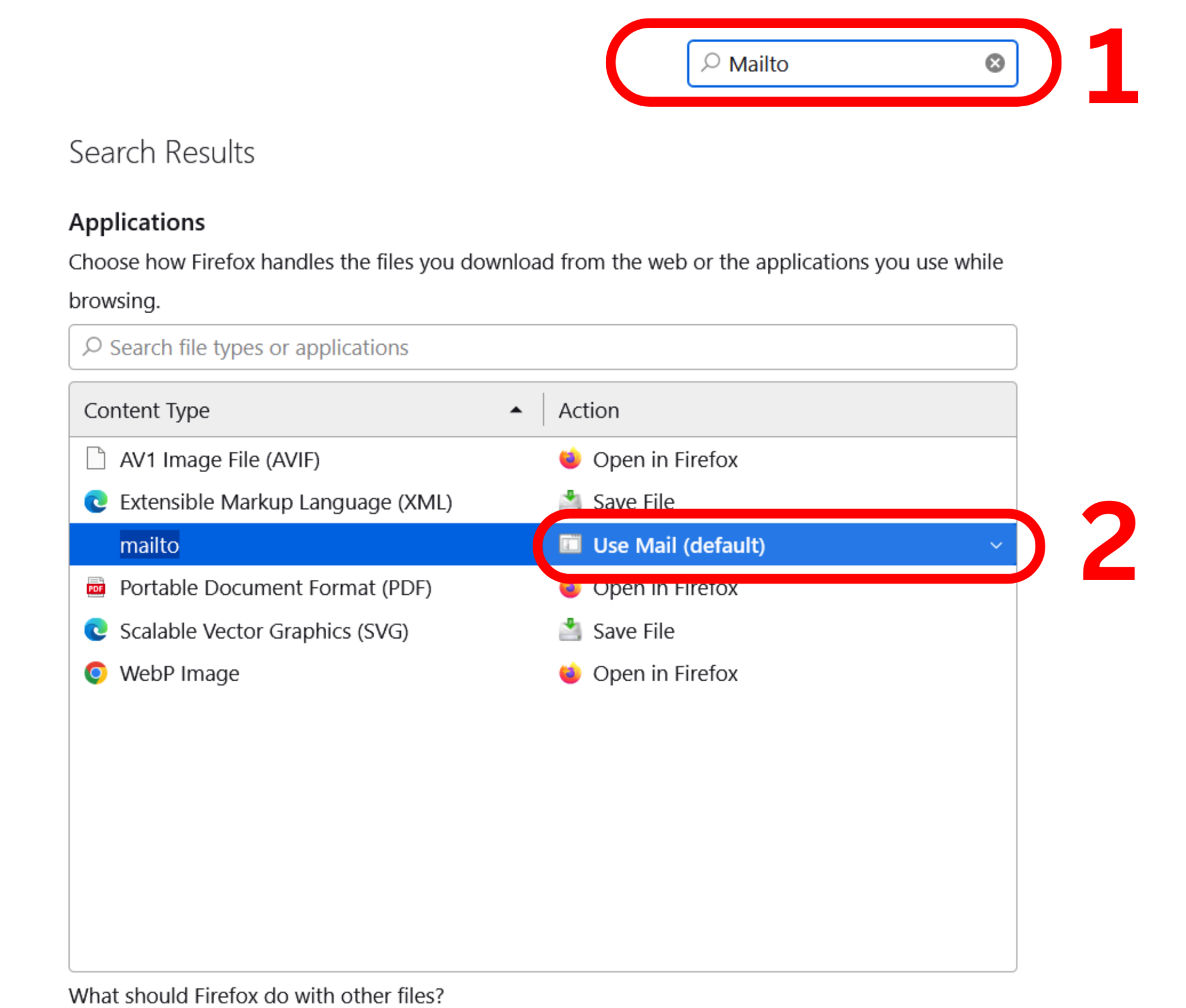
Task: Click Open in Firefox action for WebP
Action: coord(665,673)
